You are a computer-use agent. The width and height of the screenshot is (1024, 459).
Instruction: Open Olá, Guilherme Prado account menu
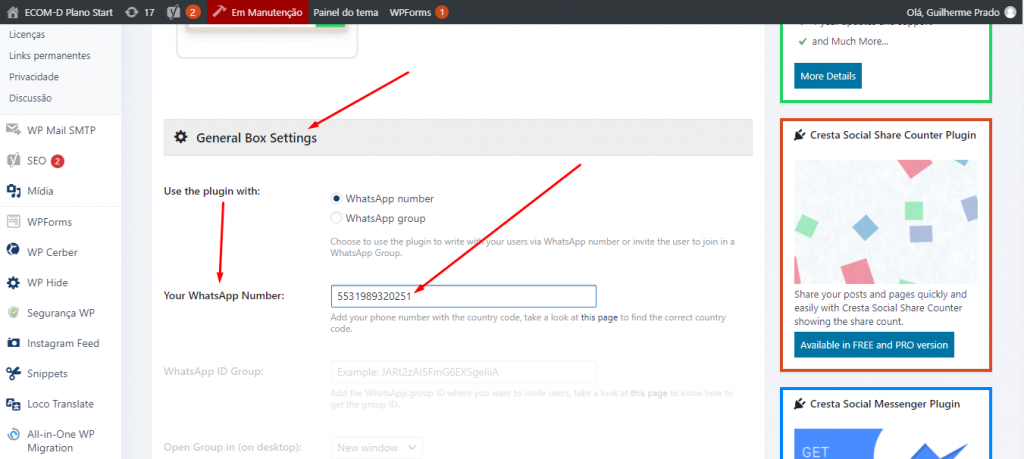(963, 12)
